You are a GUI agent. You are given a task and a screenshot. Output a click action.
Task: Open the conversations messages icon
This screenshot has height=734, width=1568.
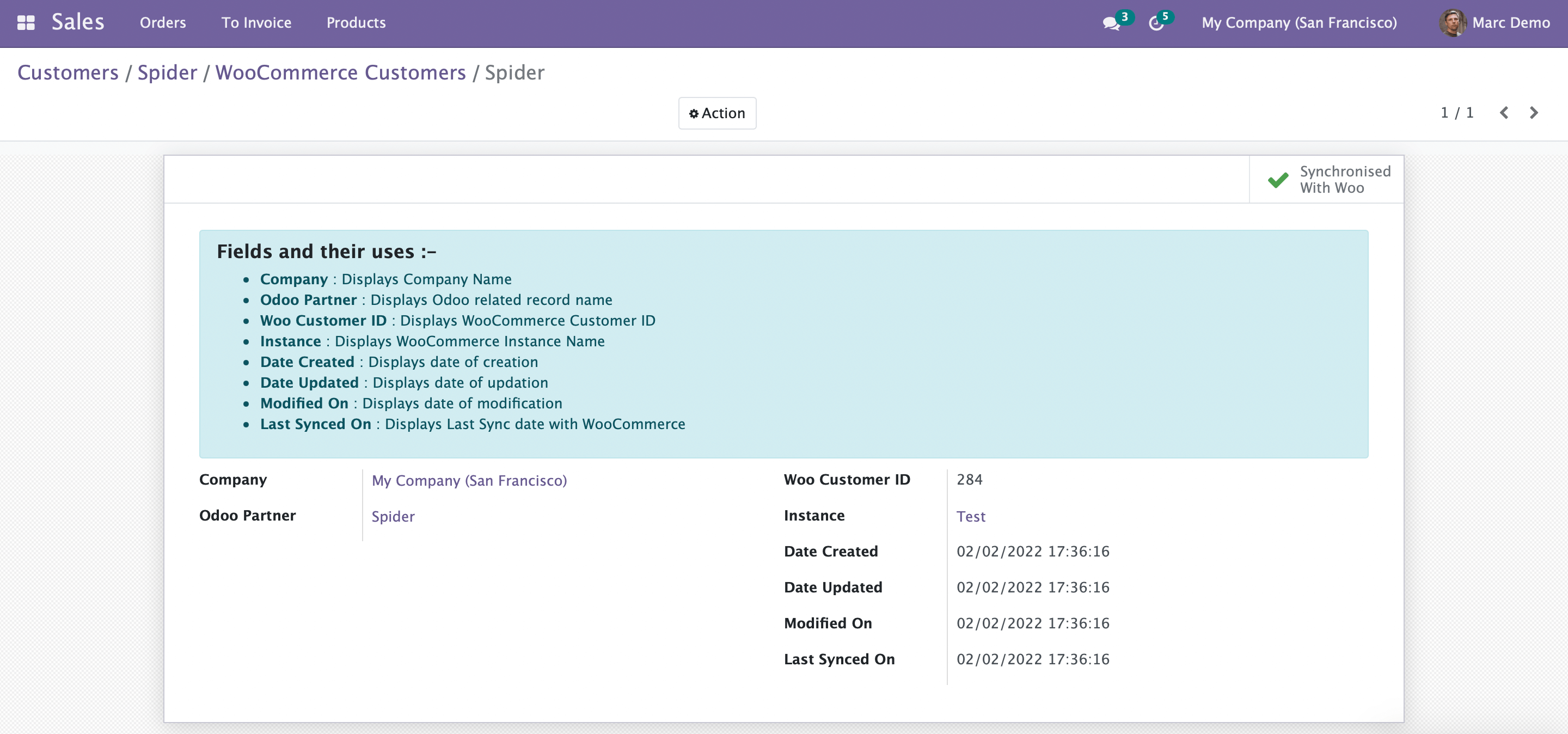[x=1111, y=23]
